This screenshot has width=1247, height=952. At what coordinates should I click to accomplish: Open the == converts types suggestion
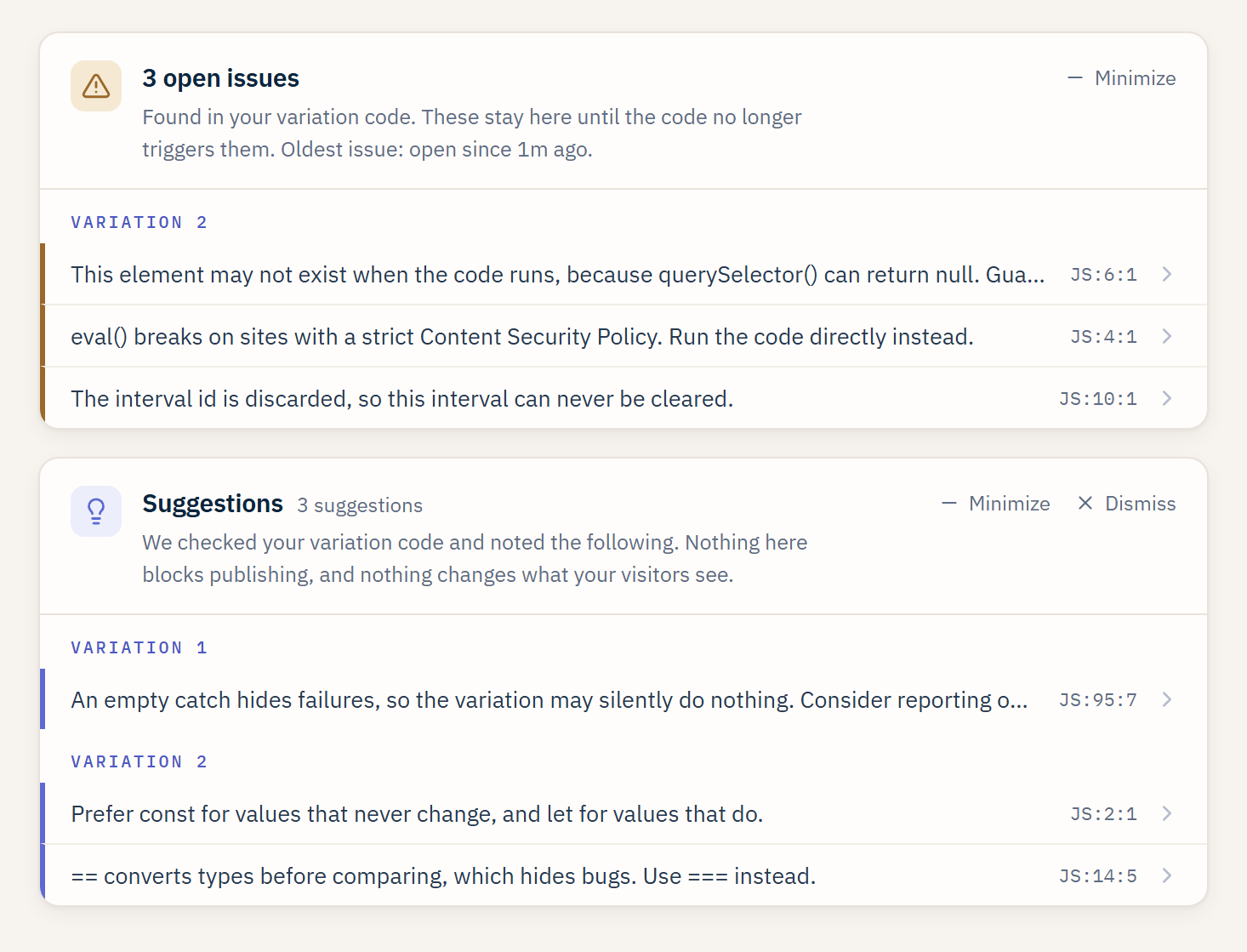623,875
